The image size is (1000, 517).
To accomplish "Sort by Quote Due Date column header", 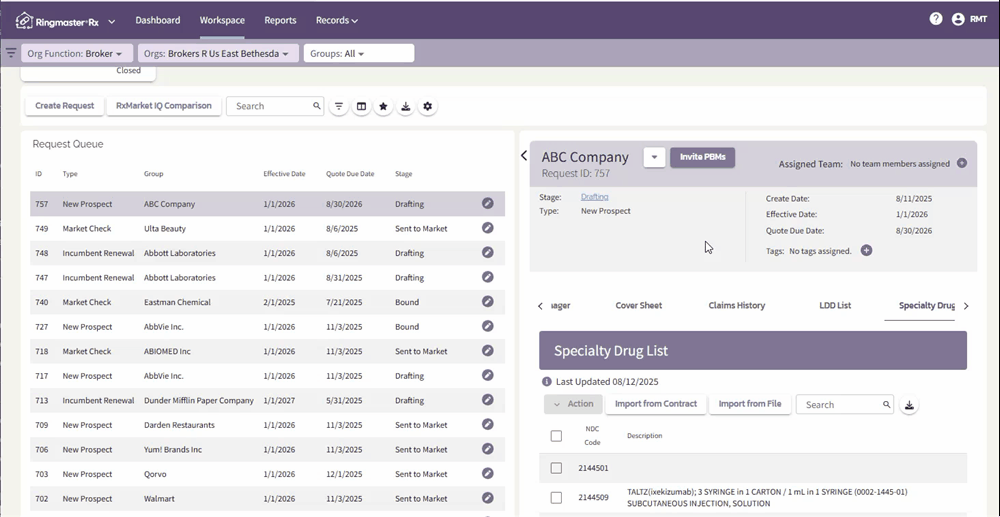I will (x=349, y=173).
